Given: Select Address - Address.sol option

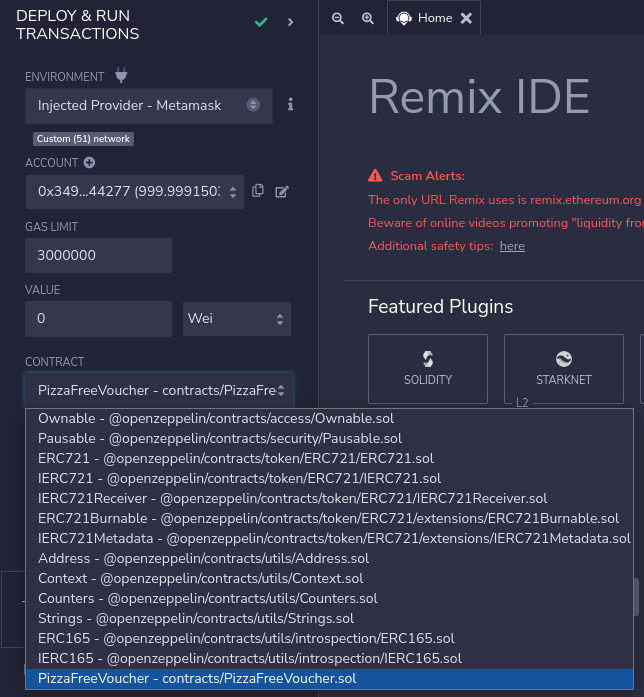Looking at the screenshot, I should (x=329, y=558).
